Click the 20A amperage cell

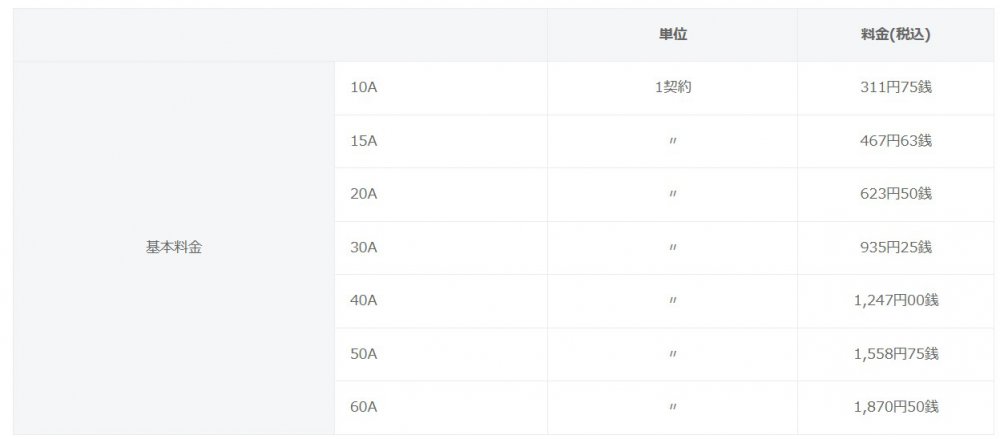[364, 194]
